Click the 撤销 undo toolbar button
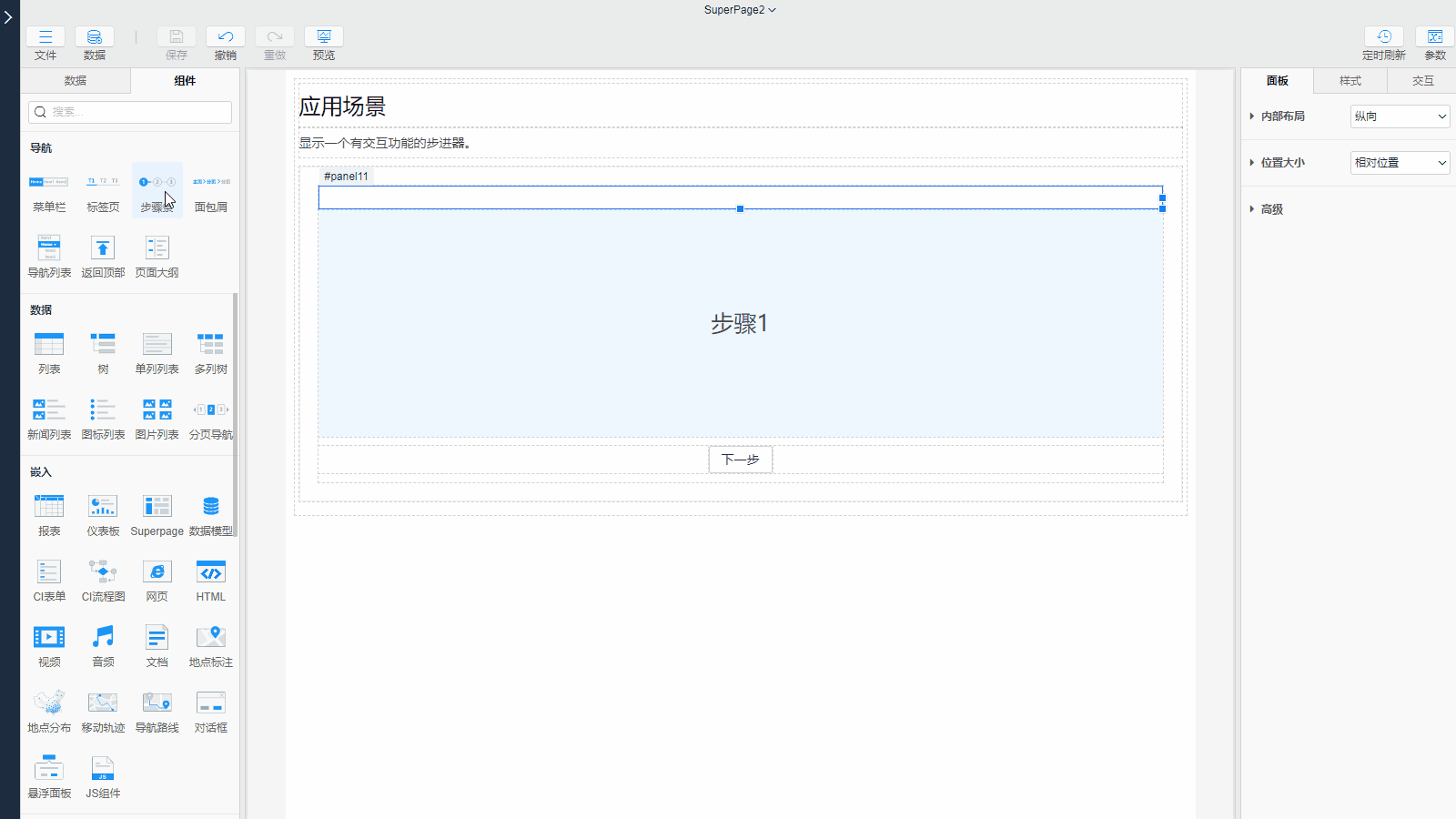The height and width of the screenshot is (819, 1456). (x=226, y=43)
